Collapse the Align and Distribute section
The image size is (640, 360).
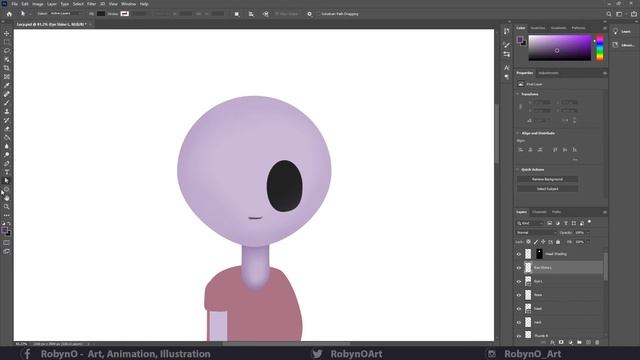pyautogui.click(x=518, y=133)
